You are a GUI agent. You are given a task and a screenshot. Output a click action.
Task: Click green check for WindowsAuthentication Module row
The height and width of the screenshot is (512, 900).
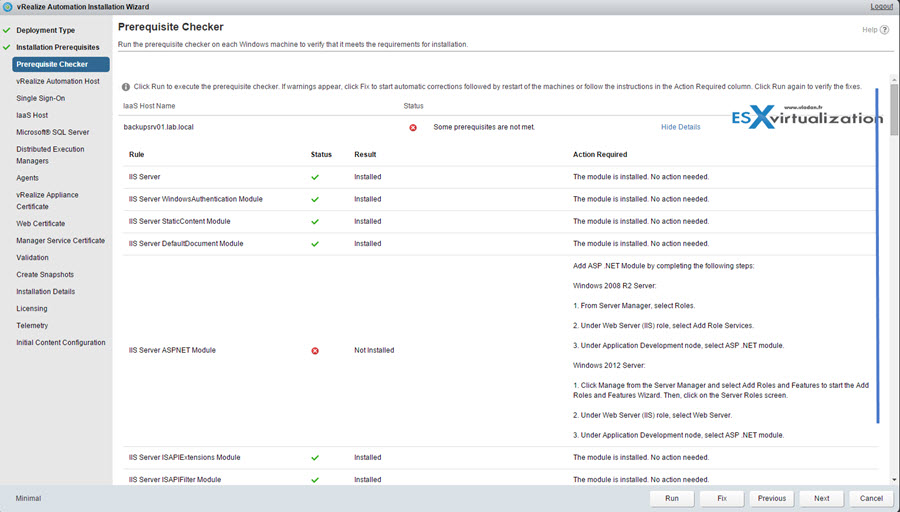315,200
